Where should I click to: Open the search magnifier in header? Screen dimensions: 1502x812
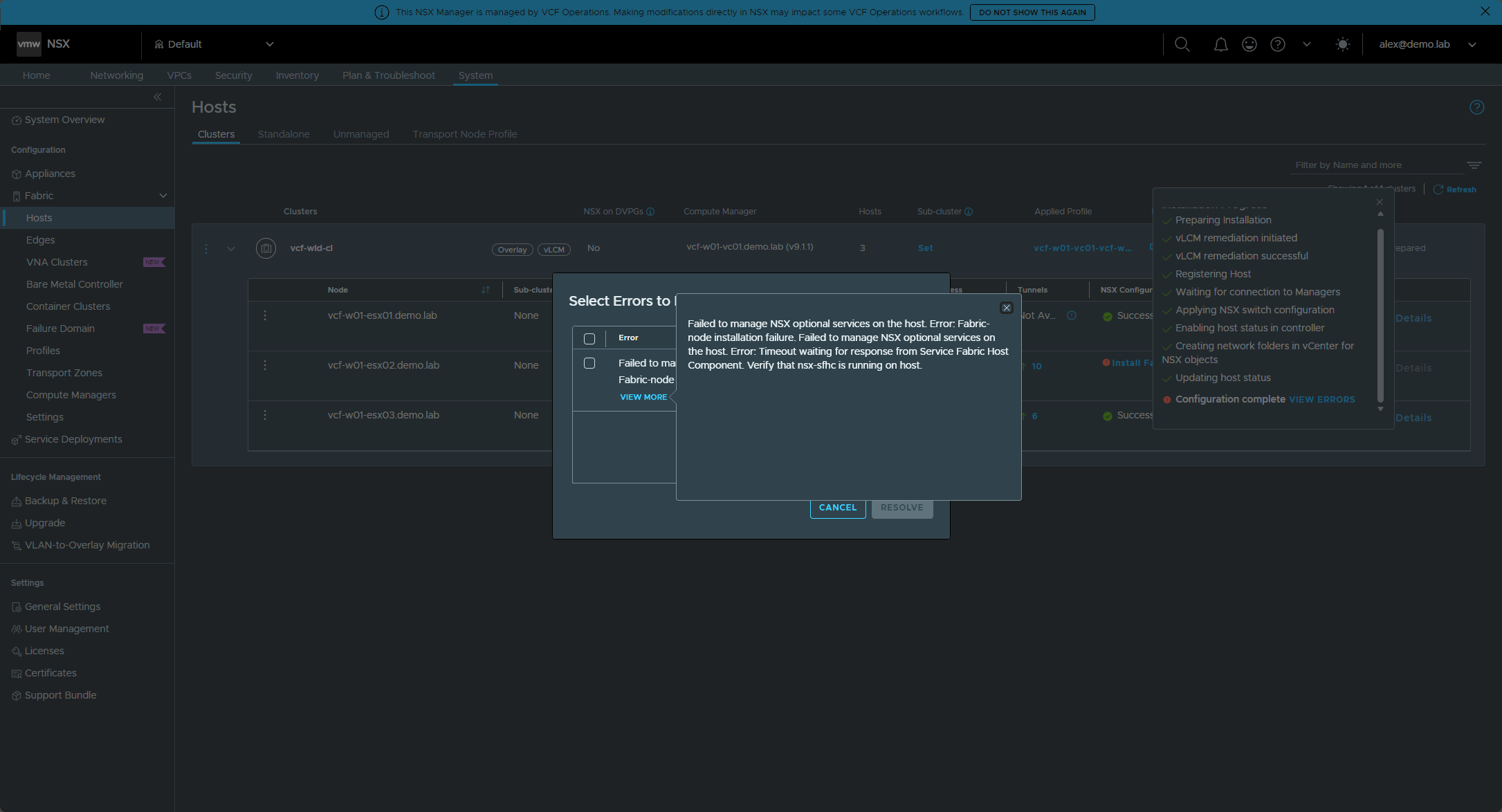1182,44
